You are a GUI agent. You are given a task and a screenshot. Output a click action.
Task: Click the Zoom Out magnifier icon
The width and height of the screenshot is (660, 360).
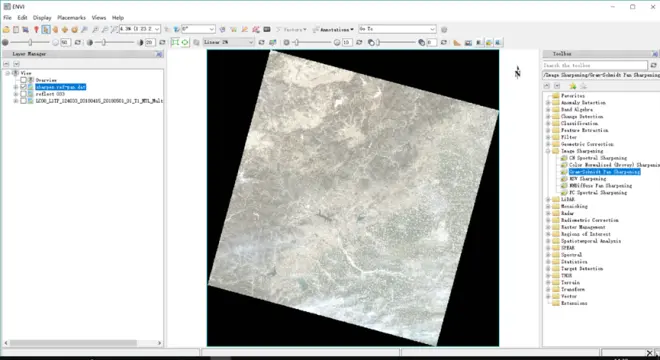(105, 29)
